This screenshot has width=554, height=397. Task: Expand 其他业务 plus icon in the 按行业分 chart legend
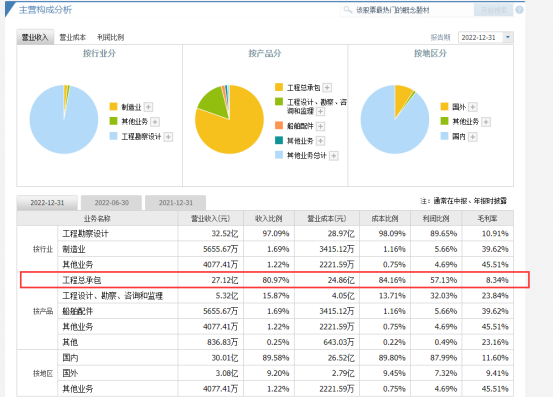(x=155, y=122)
